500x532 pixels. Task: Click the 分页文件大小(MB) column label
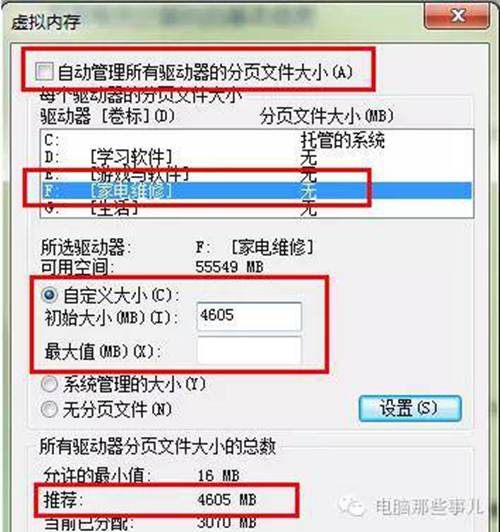(x=326, y=116)
